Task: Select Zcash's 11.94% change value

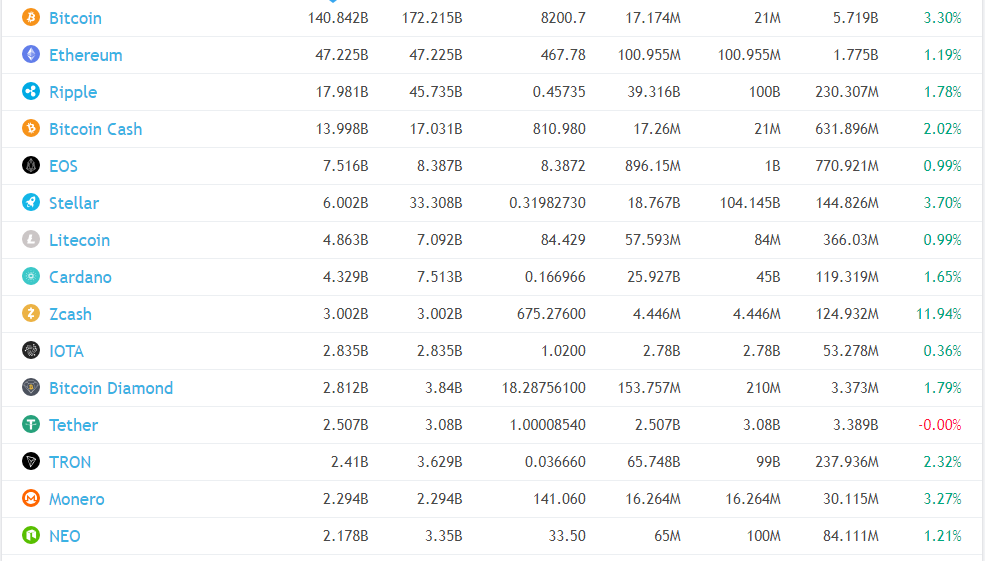Action: (938, 314)
